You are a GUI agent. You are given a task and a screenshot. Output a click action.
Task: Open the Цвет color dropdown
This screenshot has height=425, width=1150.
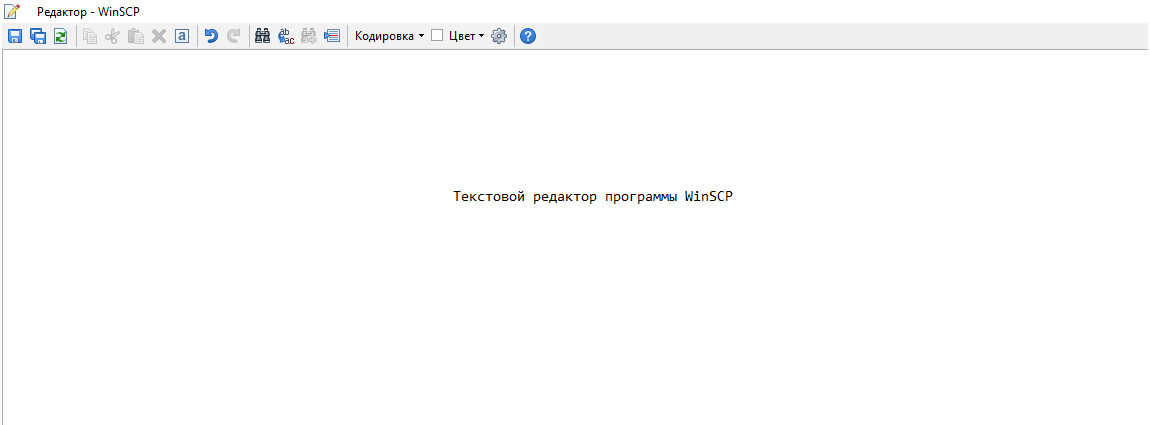467,36
